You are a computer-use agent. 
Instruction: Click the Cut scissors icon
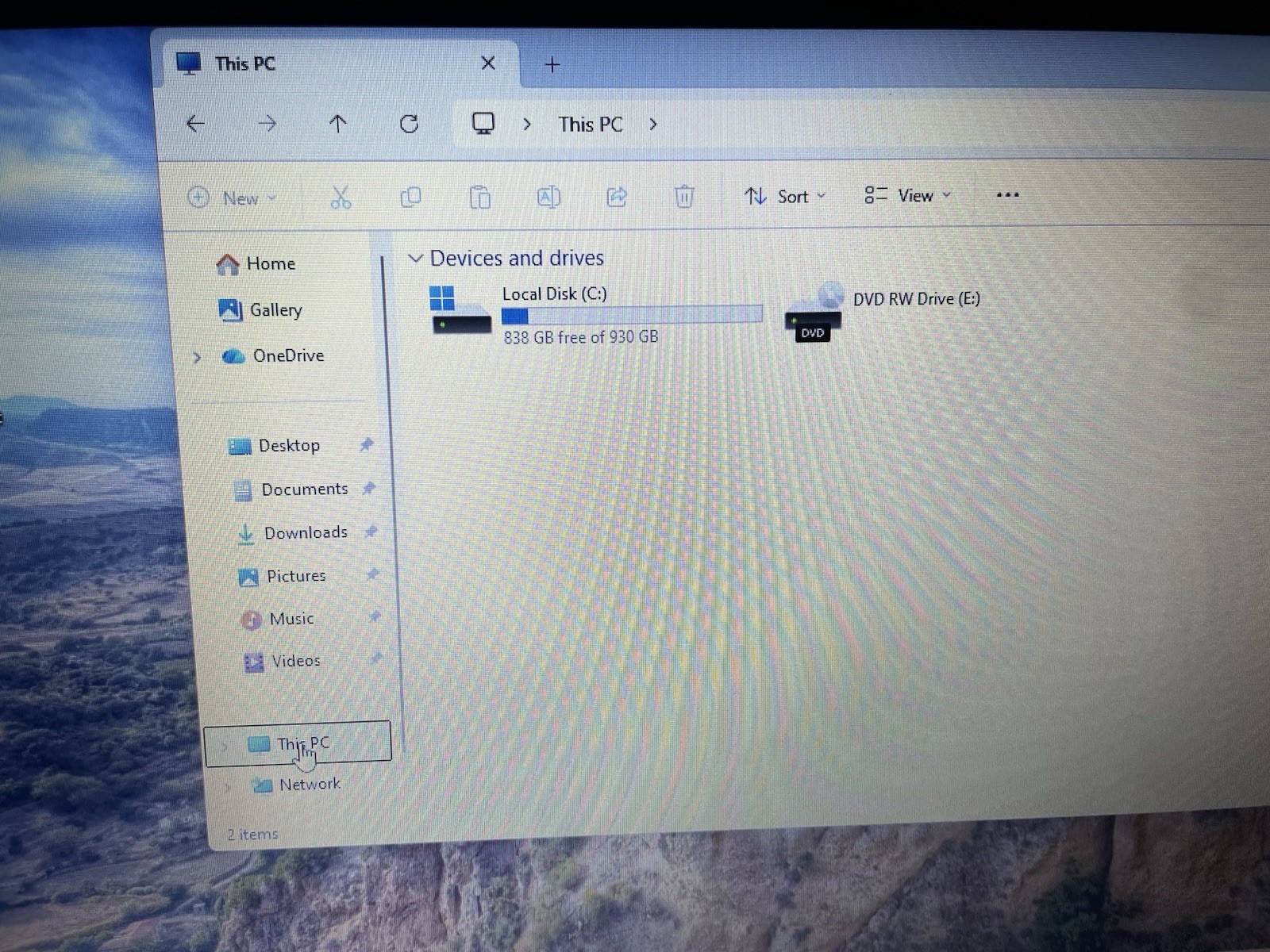(341, 198)
